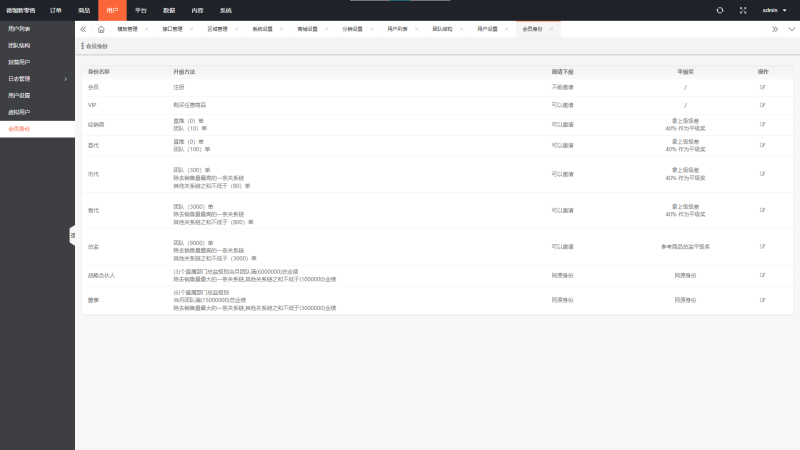This screenshot has width=800, height=450.
Task: Switch to the 区域管理 tab
Action: pos(217,29)
